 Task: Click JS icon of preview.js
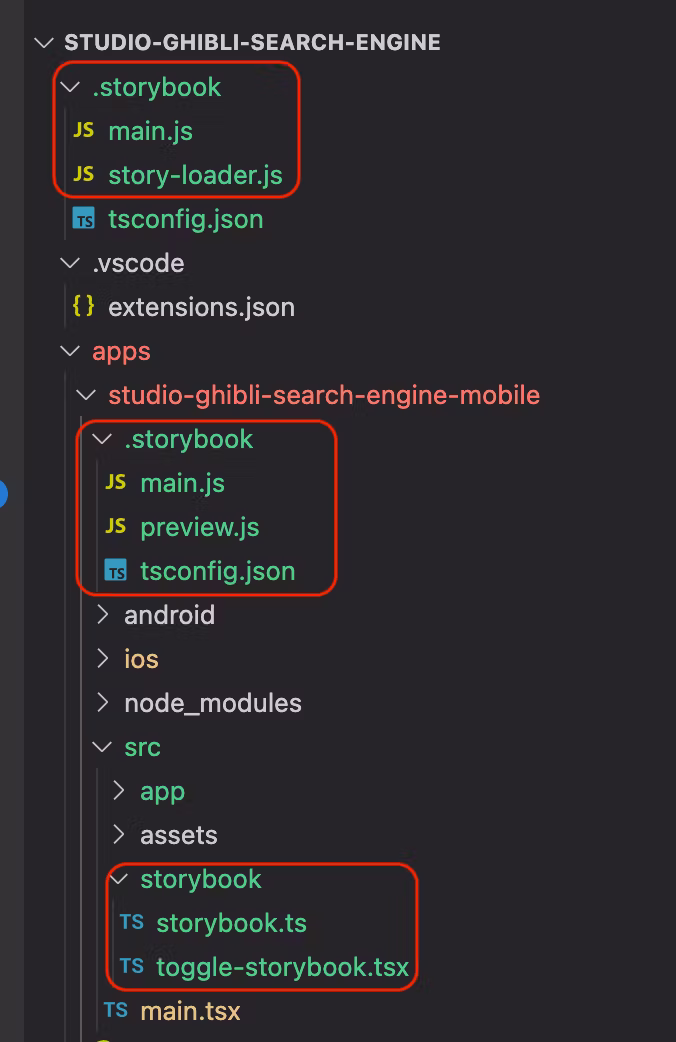point(116,527)
